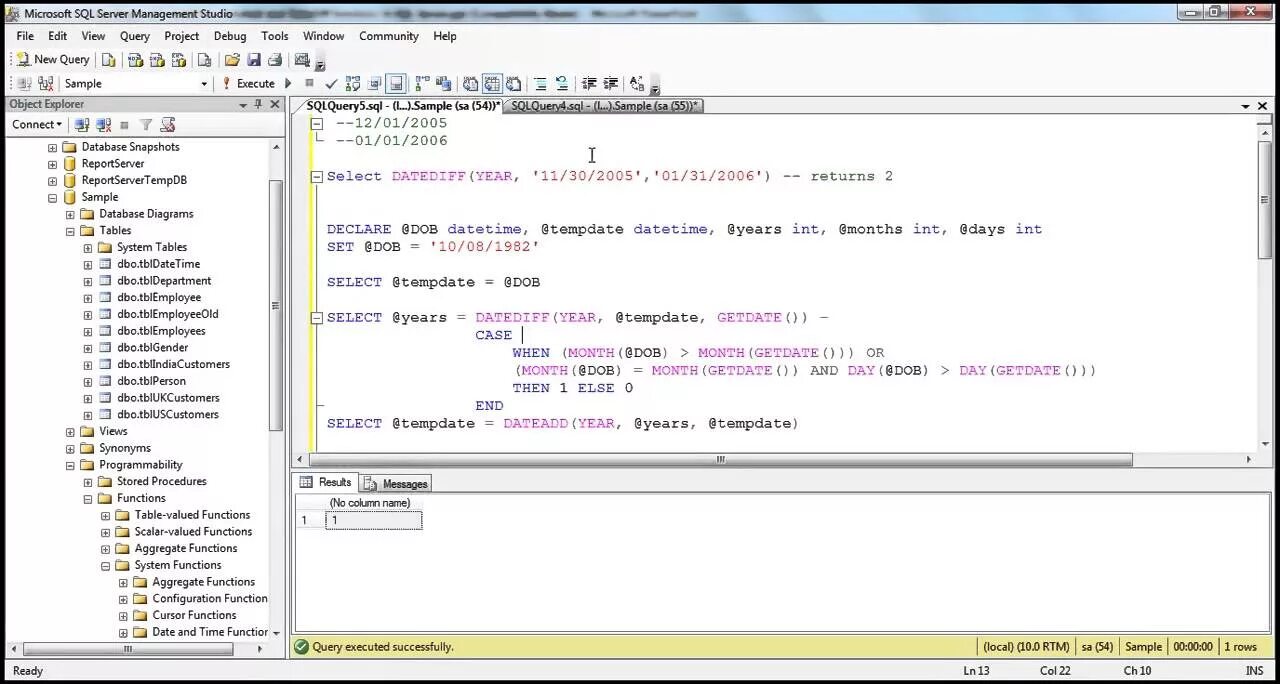Open the Tools menu
This screenshot has width=1280, height=684.
(274, 36)
